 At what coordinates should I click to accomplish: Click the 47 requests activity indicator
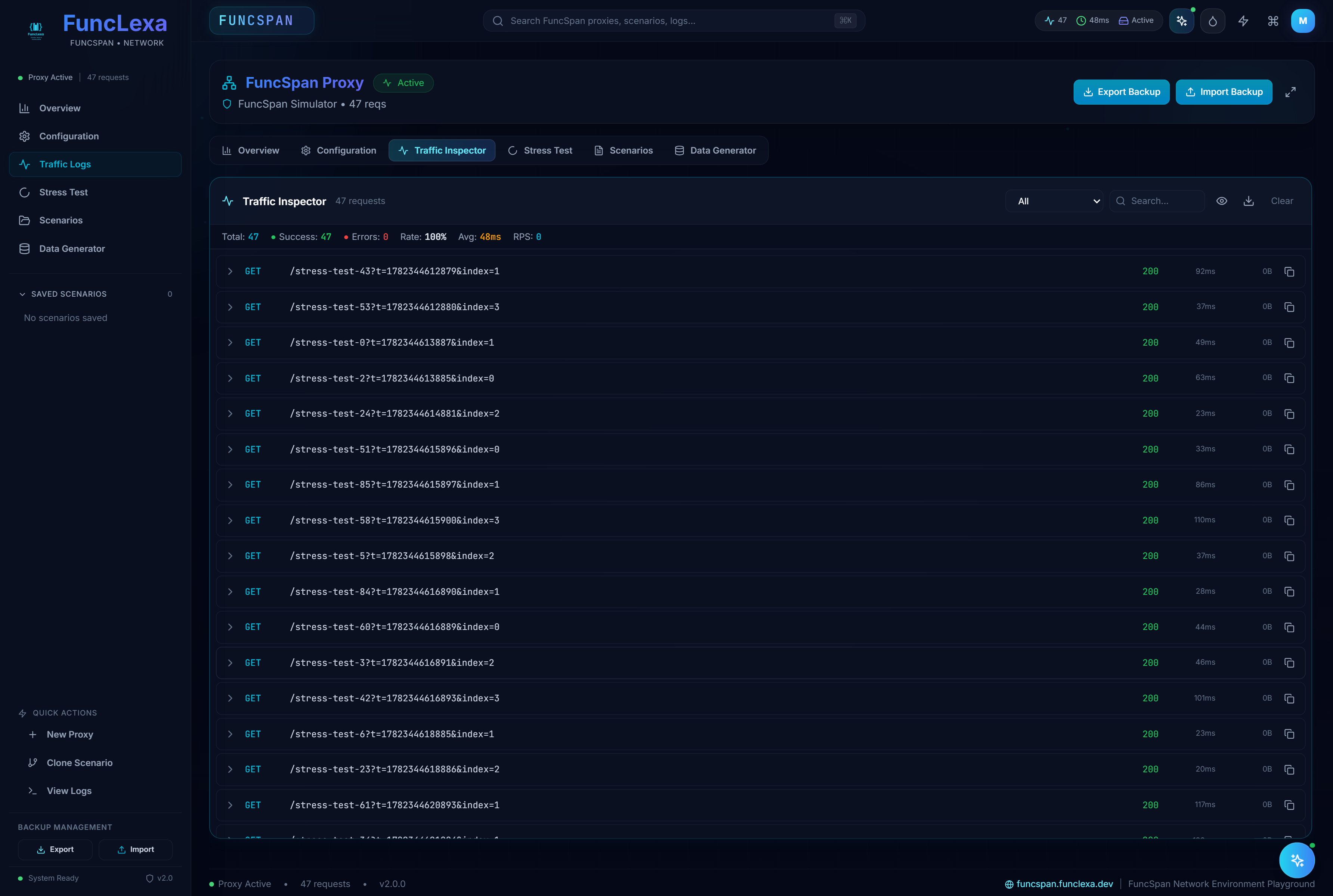[x=1056, y=21]
